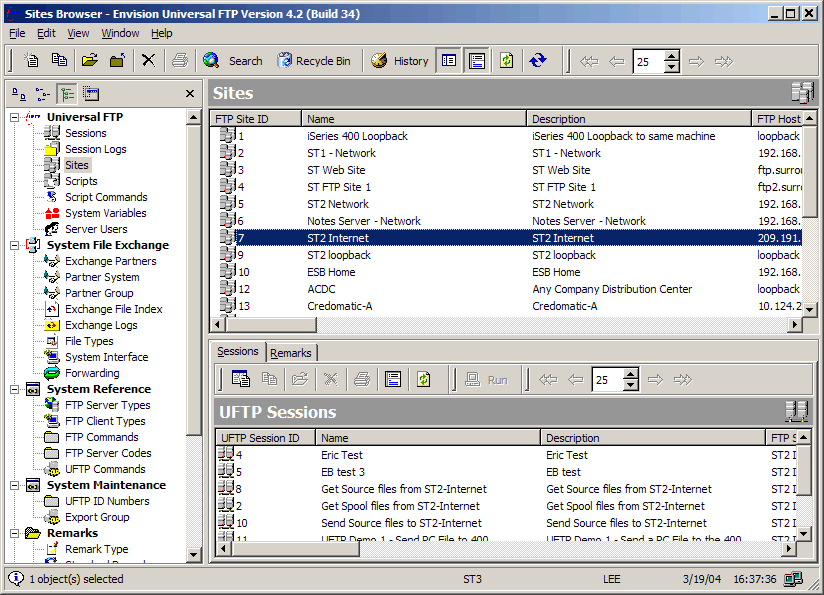Select Server Users in the tree
The image size is (824, 595).
(x=96, y=229)
